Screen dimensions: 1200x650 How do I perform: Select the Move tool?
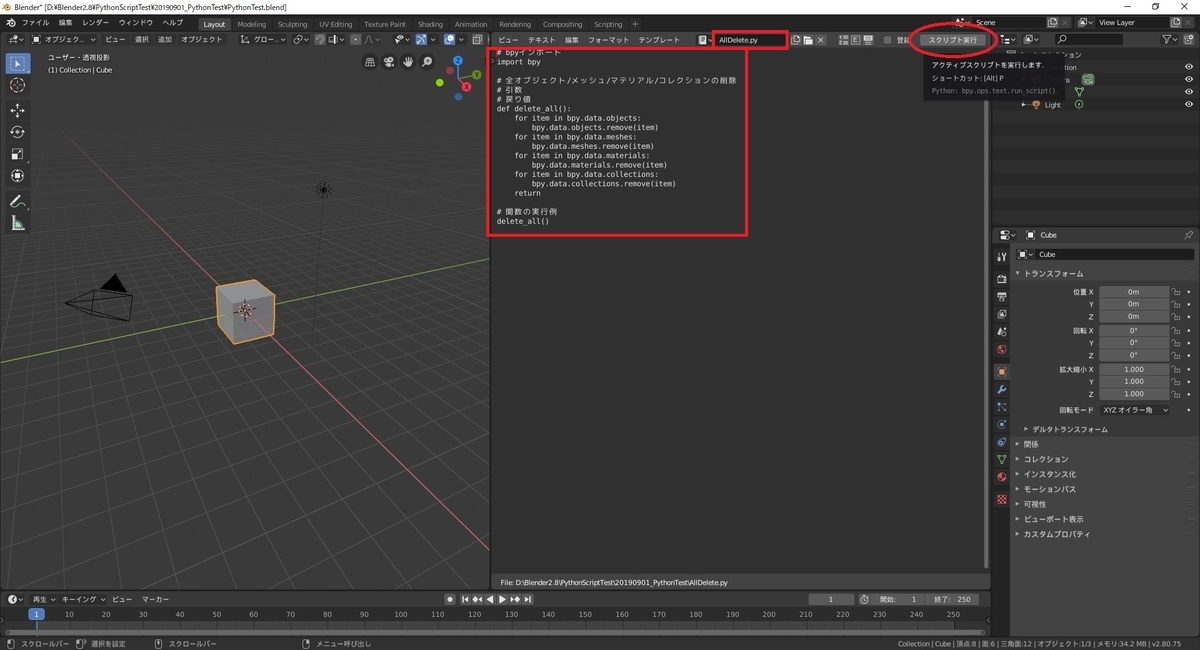pyautogui.click(x=17, y=110)
